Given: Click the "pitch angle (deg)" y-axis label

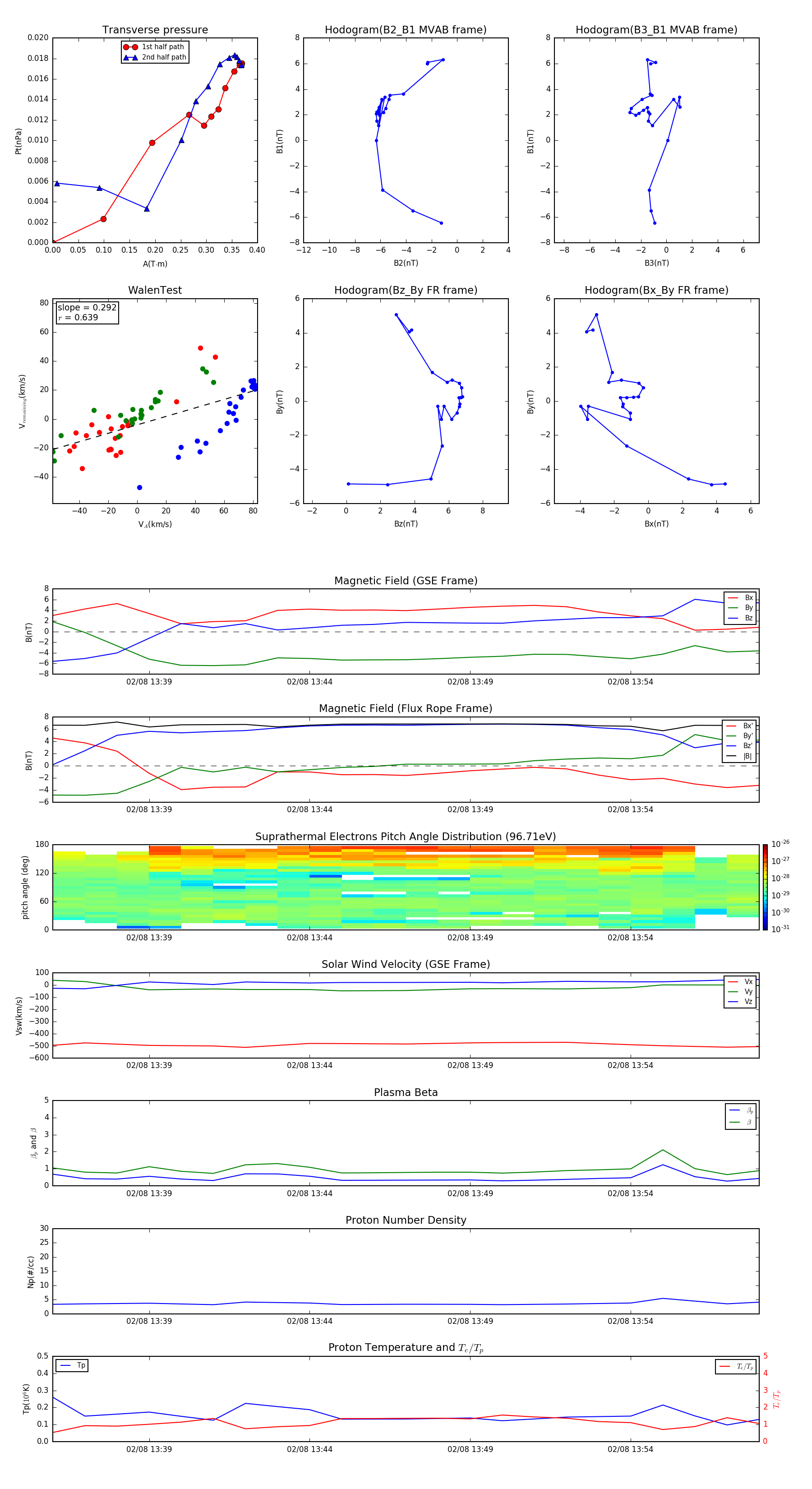Looking at the screenshot, I should 25,887.
